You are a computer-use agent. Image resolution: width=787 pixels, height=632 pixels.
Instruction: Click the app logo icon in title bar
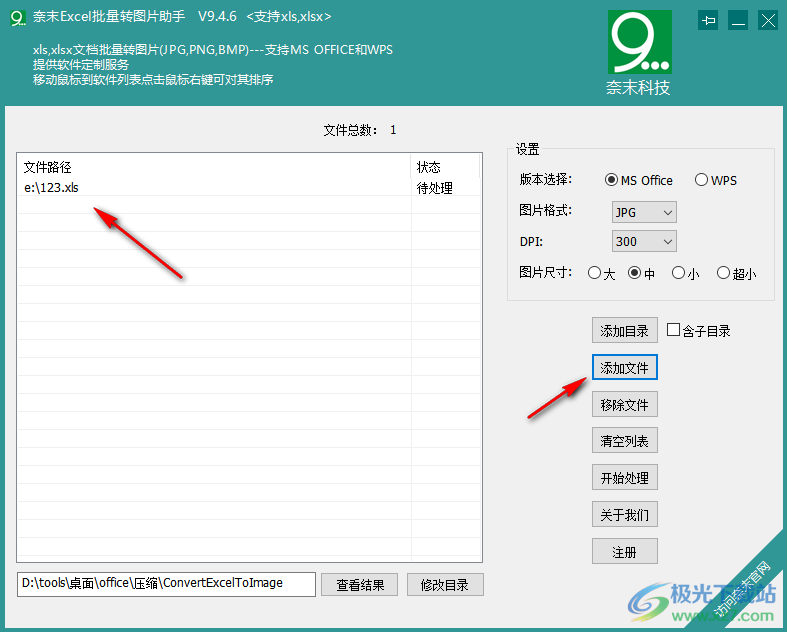click(x=18, y=18)
